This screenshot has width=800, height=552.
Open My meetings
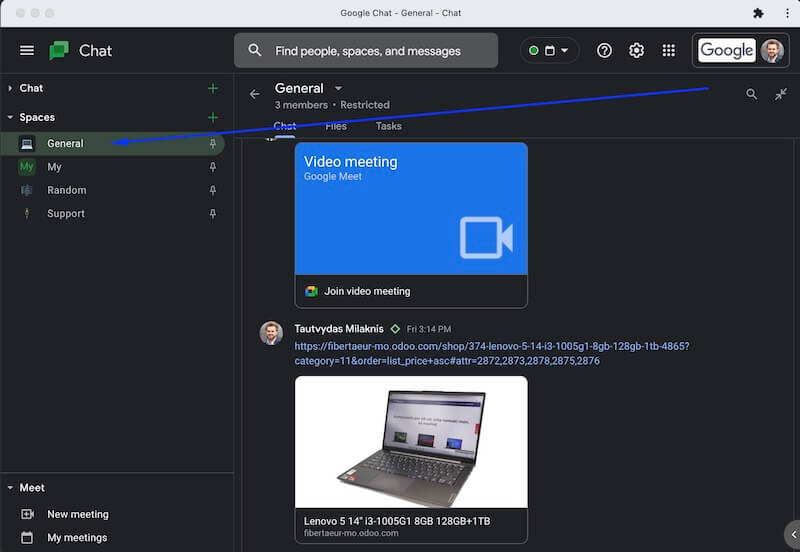[77, 538]
